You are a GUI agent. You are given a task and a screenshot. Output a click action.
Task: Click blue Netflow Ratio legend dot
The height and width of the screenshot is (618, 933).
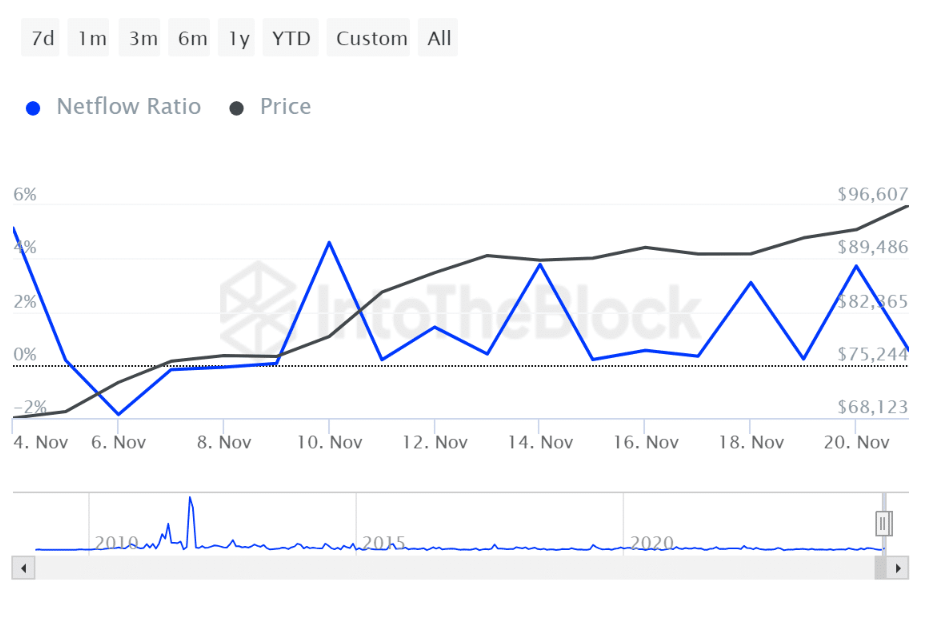34,108
